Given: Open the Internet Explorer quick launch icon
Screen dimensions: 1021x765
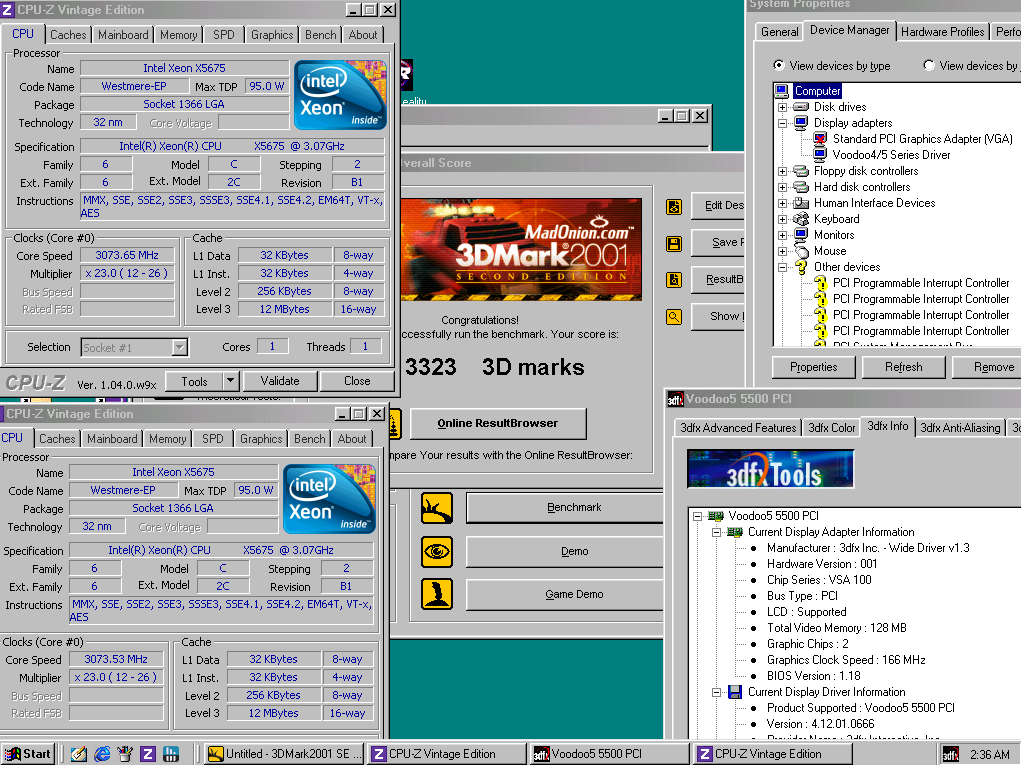Looking at the screenshot, I should click(x=102, y=754).
